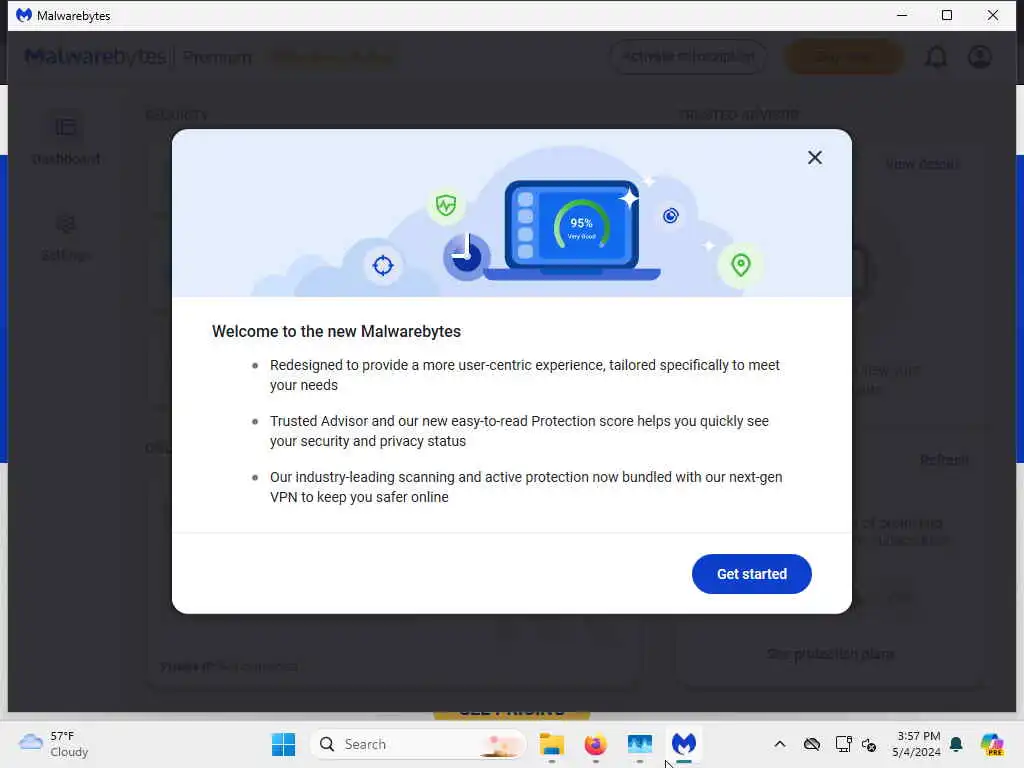Click the Refresh link behind the dialog
Image resolution: width=1024 pixels, height=768 pixels.
click(944, 460)
